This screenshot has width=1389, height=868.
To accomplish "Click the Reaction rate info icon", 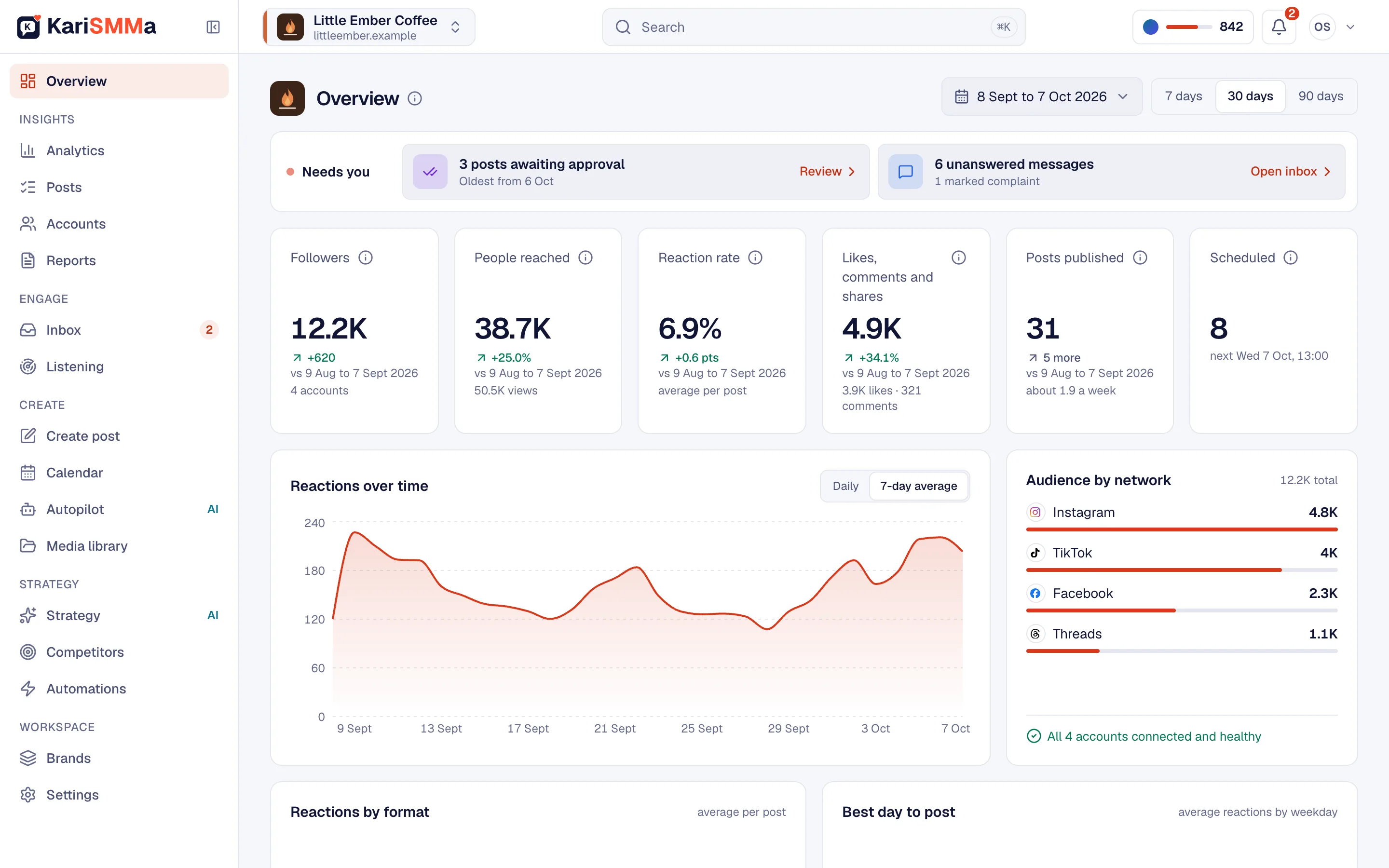I will coord(755,258).
